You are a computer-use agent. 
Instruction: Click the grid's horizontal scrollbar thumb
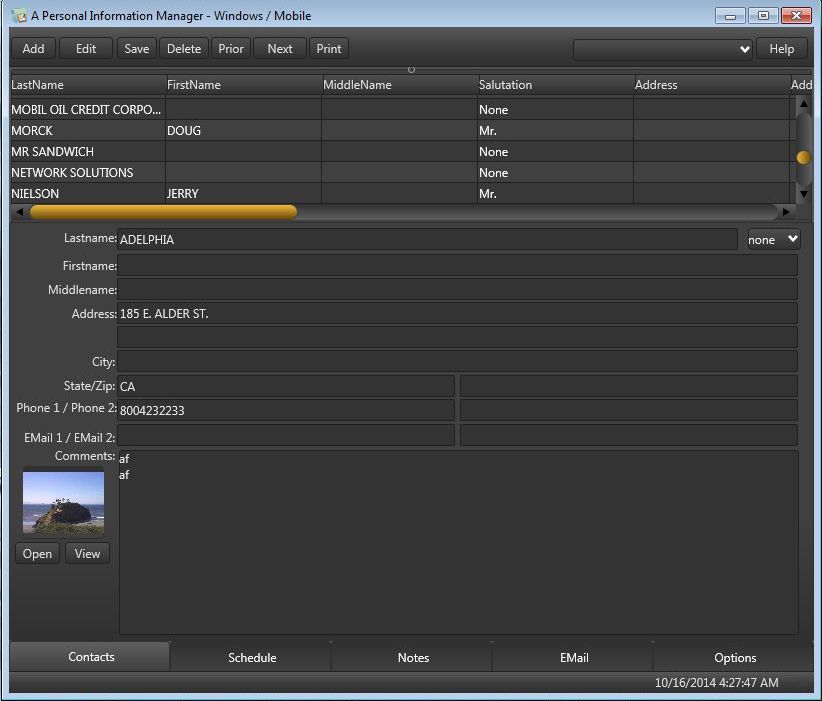pos(163,212)
